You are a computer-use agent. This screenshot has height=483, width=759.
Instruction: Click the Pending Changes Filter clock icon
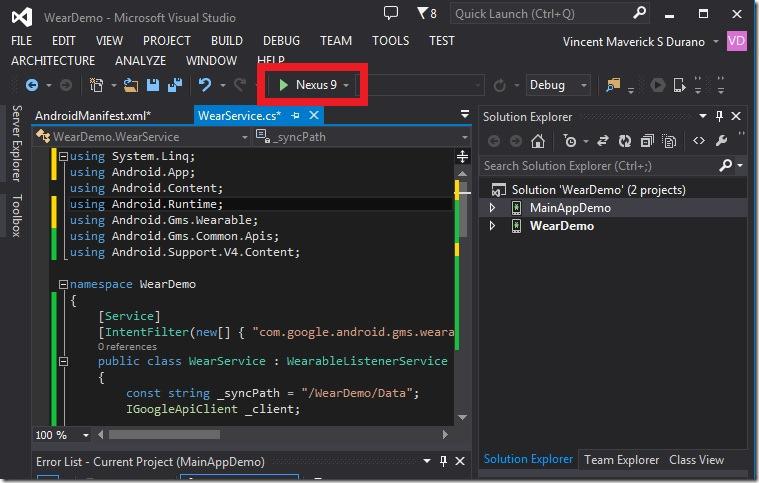point(571,141)
